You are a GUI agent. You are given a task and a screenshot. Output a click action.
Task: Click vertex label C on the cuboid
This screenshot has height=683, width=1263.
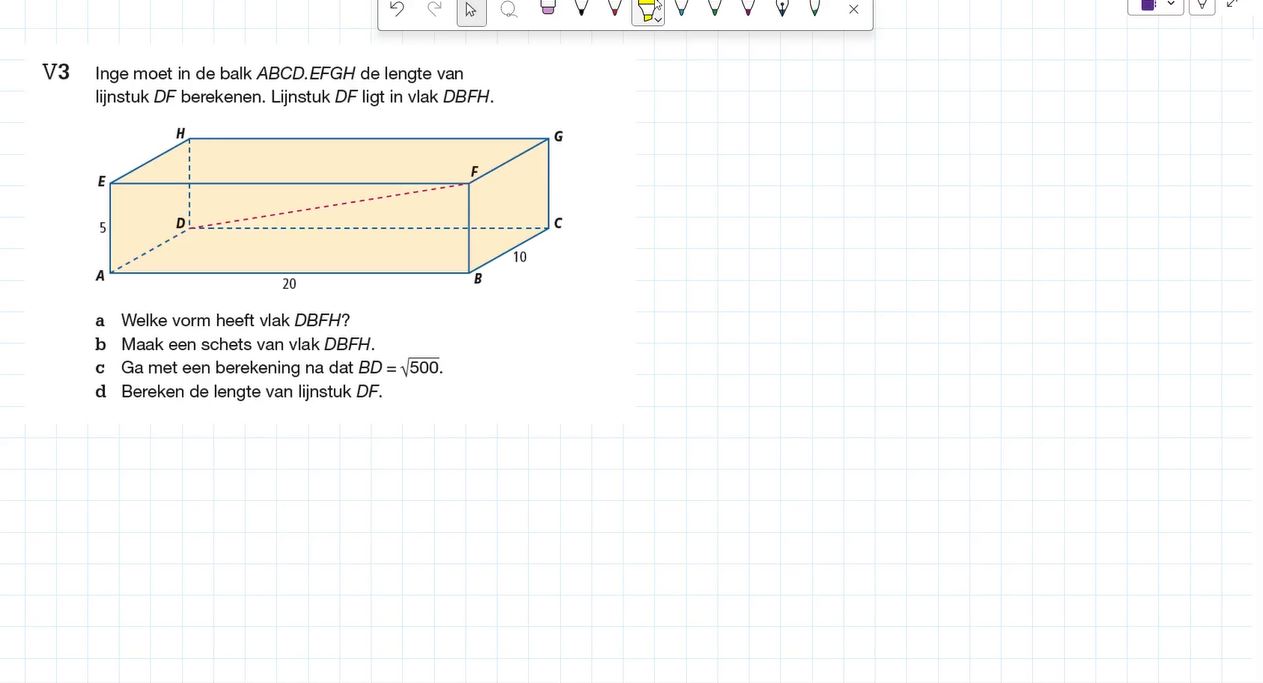click(558, 223)
